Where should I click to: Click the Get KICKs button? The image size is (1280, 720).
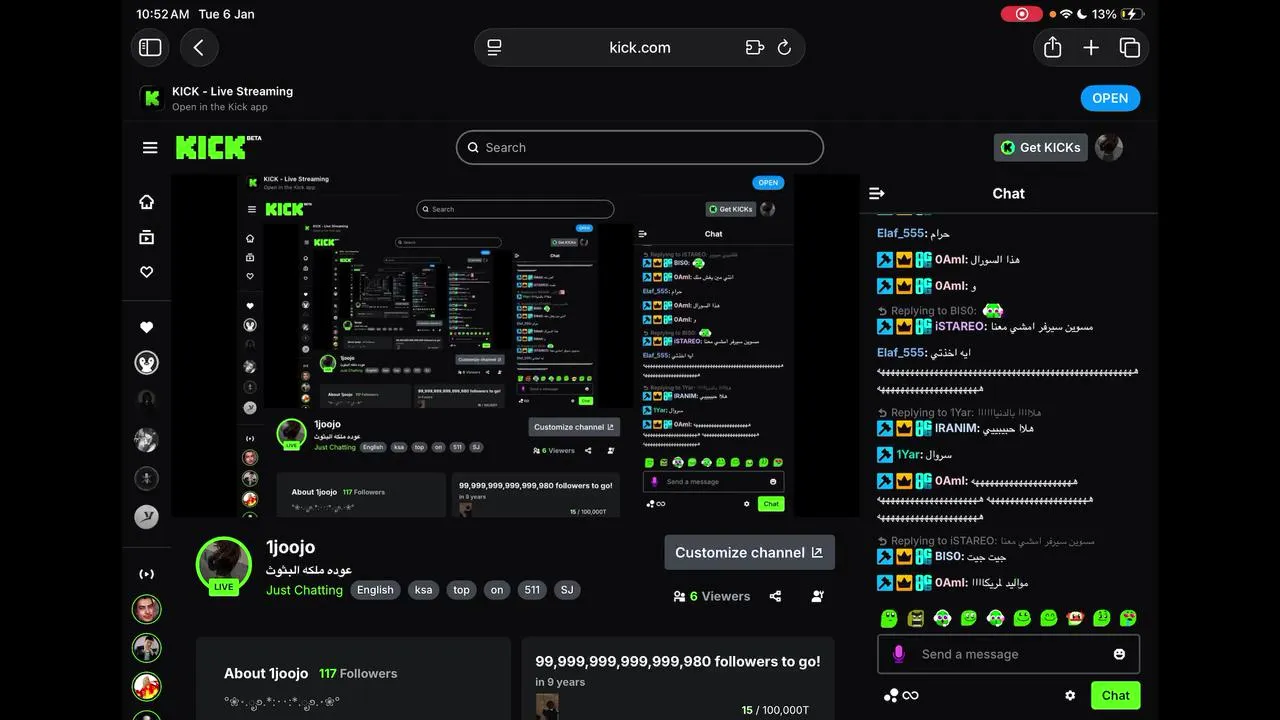coord(1041,147)
